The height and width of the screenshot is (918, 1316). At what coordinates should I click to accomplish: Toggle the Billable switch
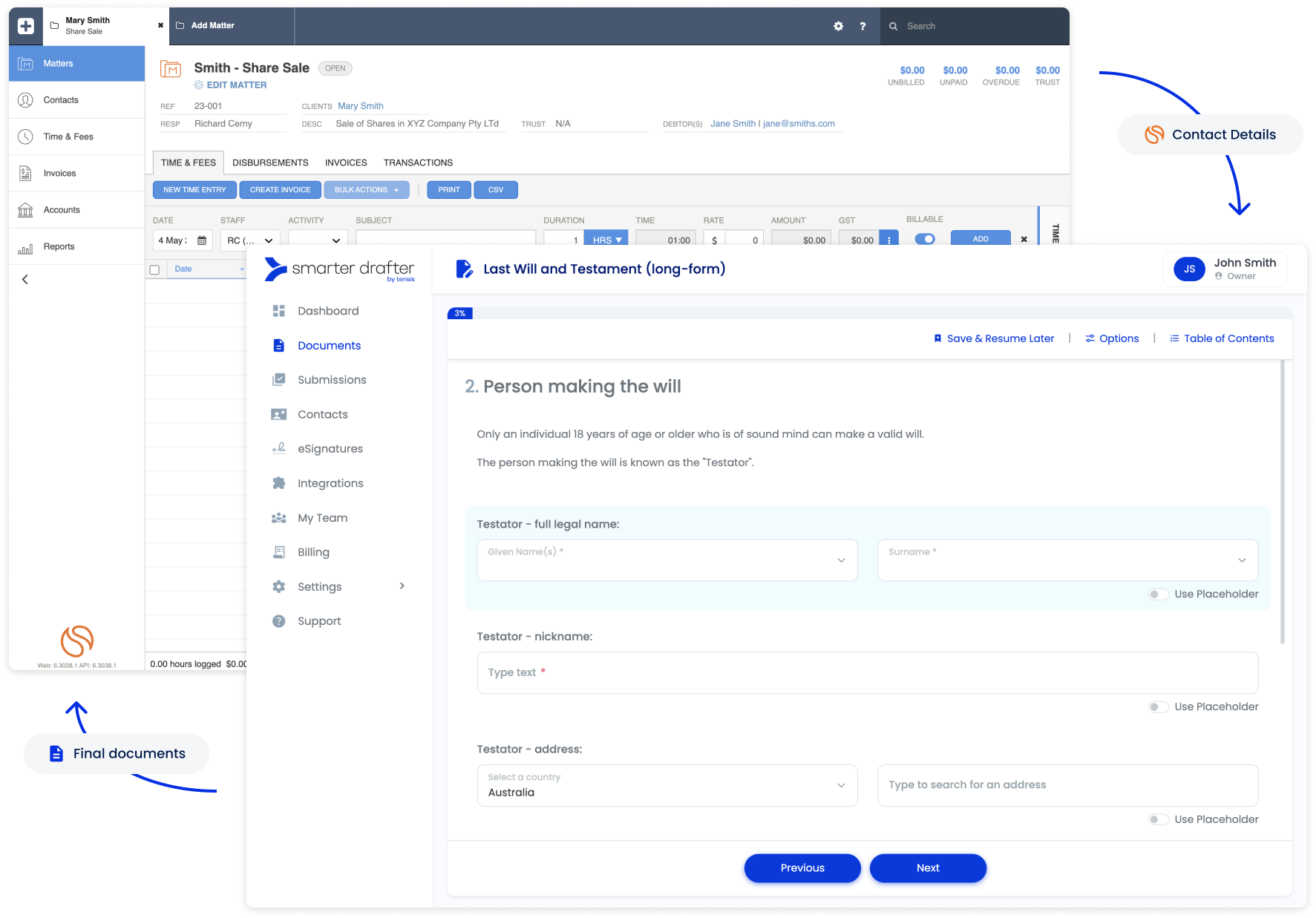click(x=925, y=239)
